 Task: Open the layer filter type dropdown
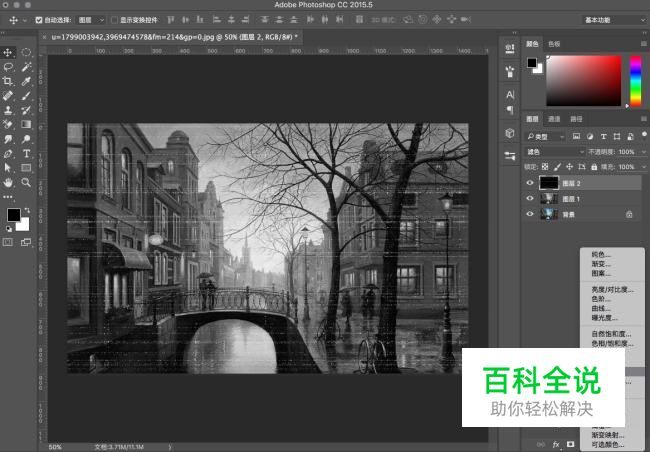point(545,136)
